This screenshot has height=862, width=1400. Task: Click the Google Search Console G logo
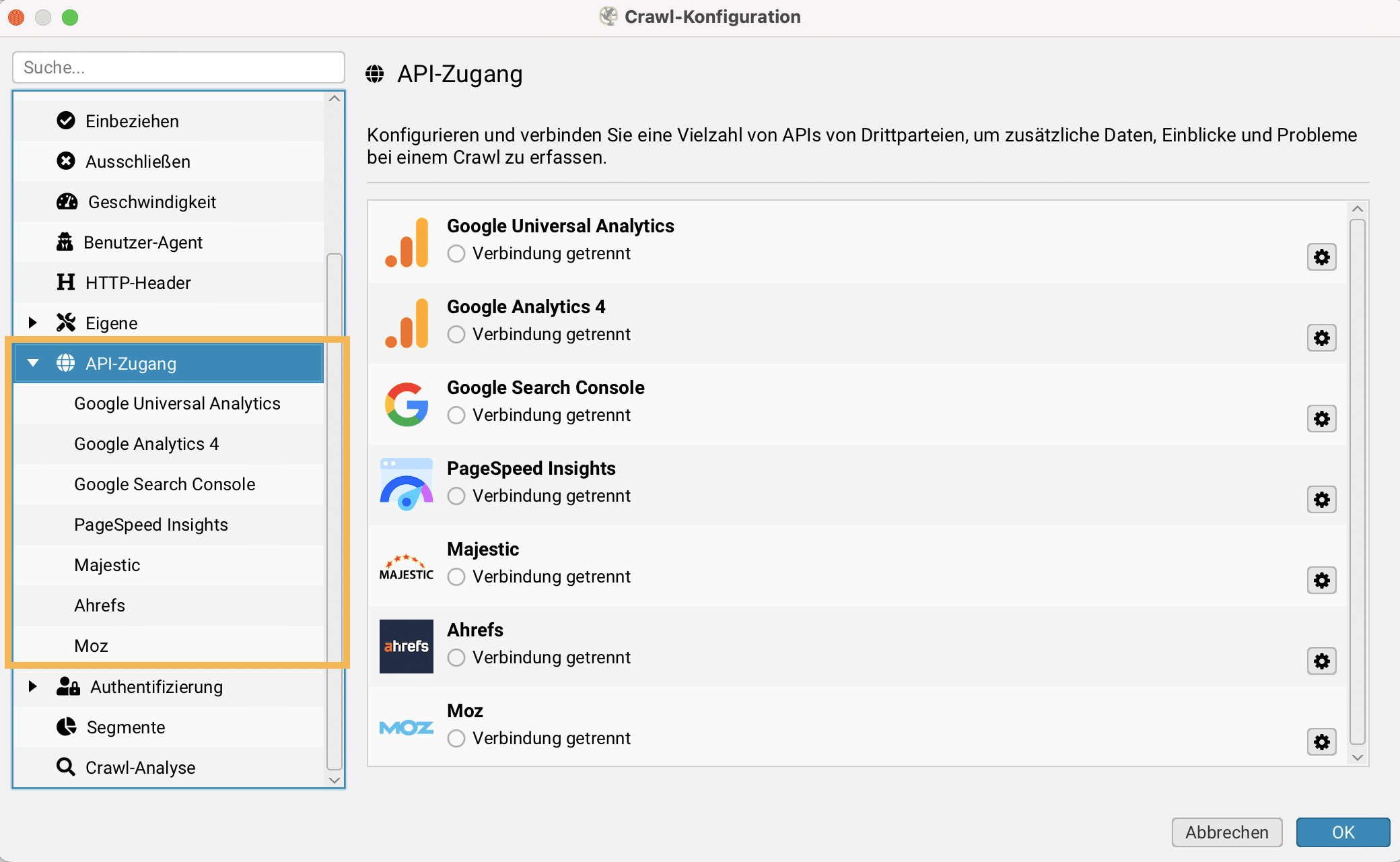click(x=407, y=404)
